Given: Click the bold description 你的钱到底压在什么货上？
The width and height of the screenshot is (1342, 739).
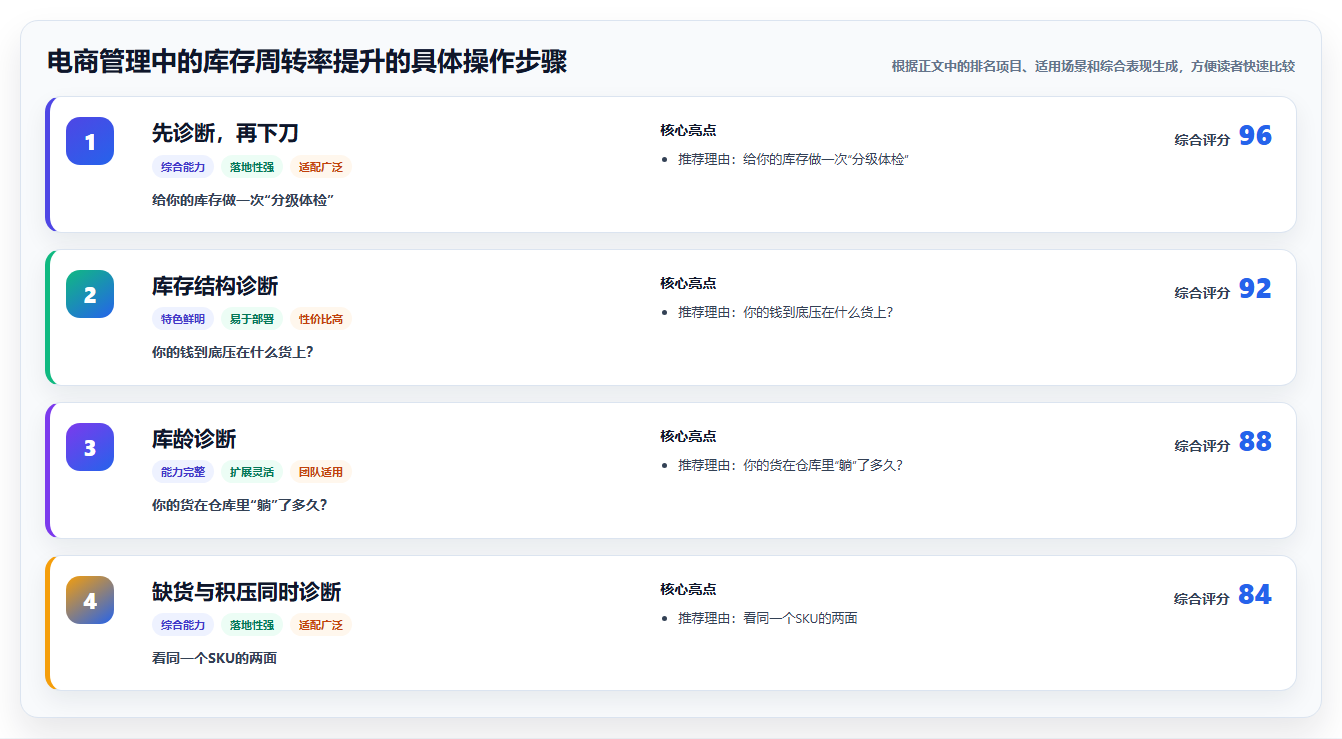Looking at the screenshot, I should point(233,352).
